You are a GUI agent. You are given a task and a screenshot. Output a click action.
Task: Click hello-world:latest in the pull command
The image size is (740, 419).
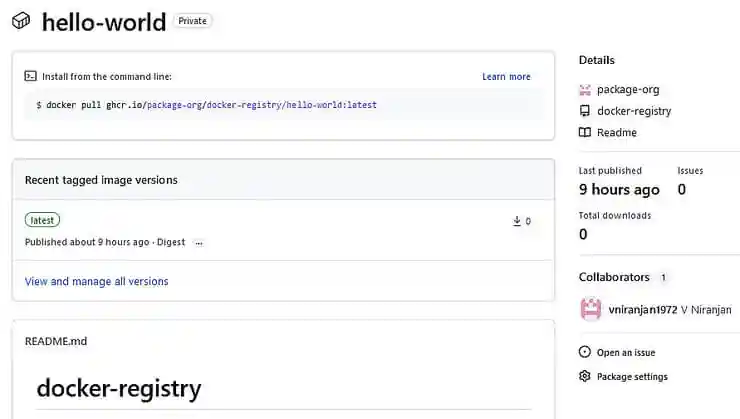point(331,105)
